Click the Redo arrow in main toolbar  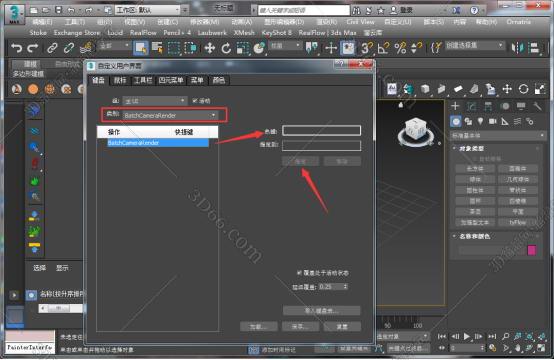(x=33, y=48)
